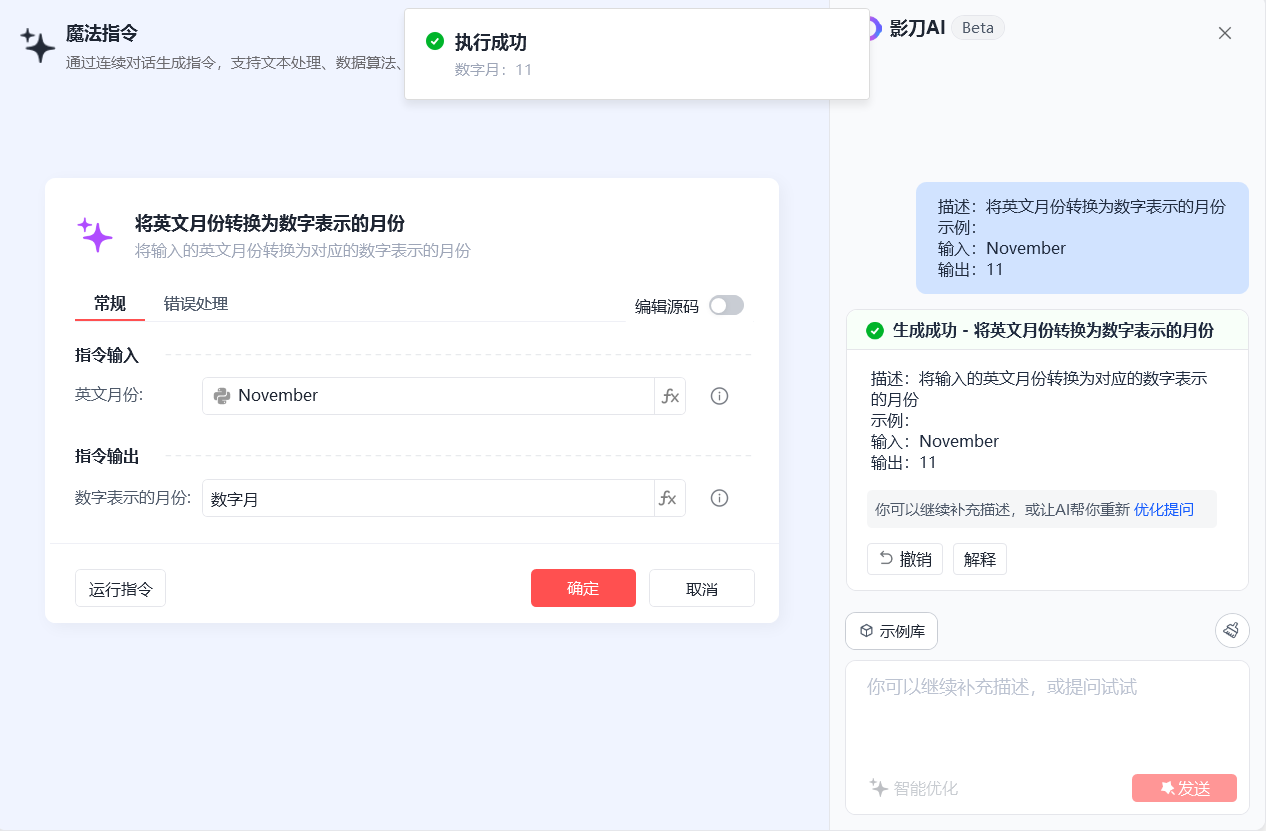The image size is (1266, 831).
Task: Open the 示例库 examples library
Action: [891, 631]
